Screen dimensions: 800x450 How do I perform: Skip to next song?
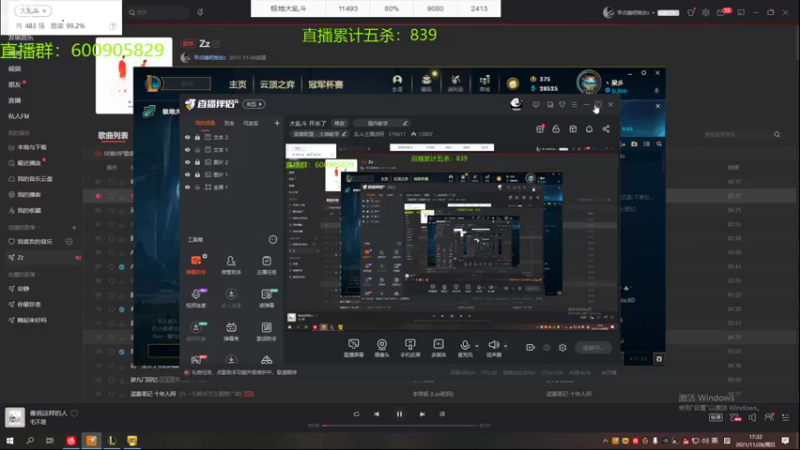422,414
